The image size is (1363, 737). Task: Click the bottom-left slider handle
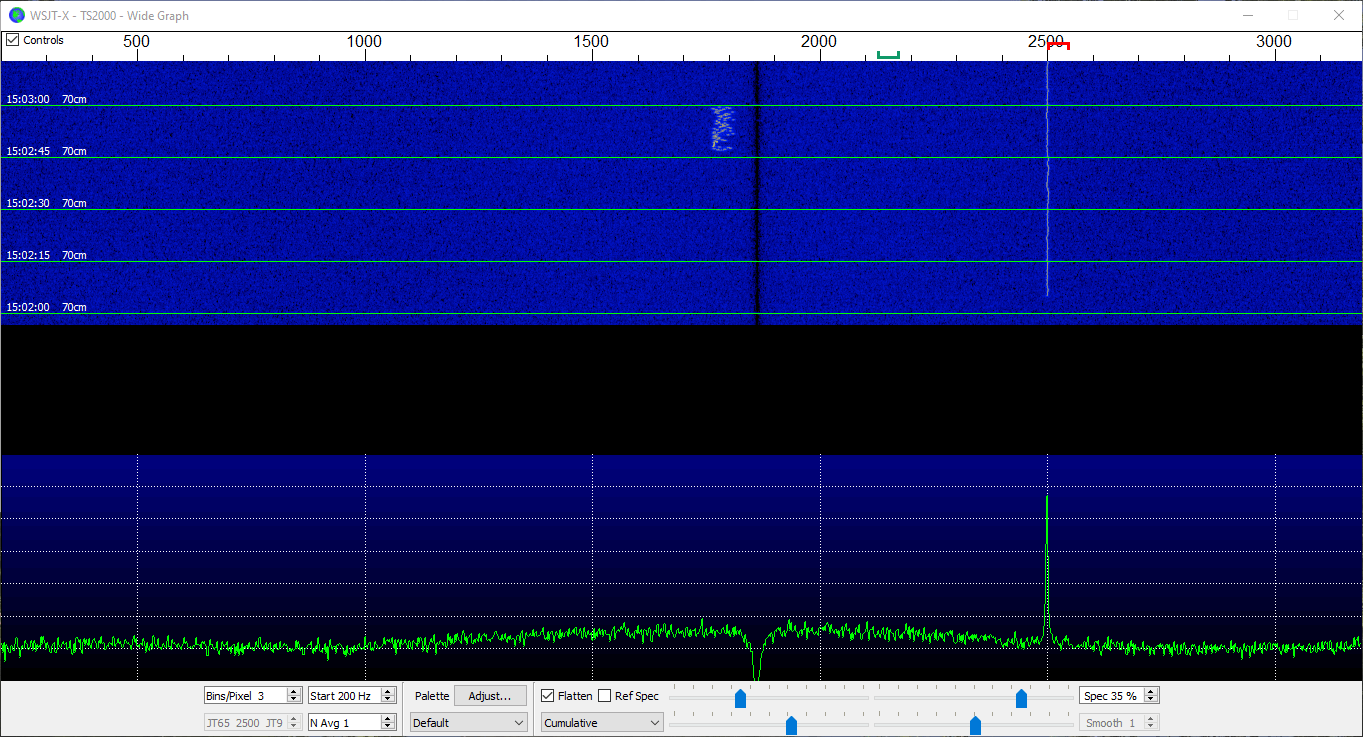(791, 725)
